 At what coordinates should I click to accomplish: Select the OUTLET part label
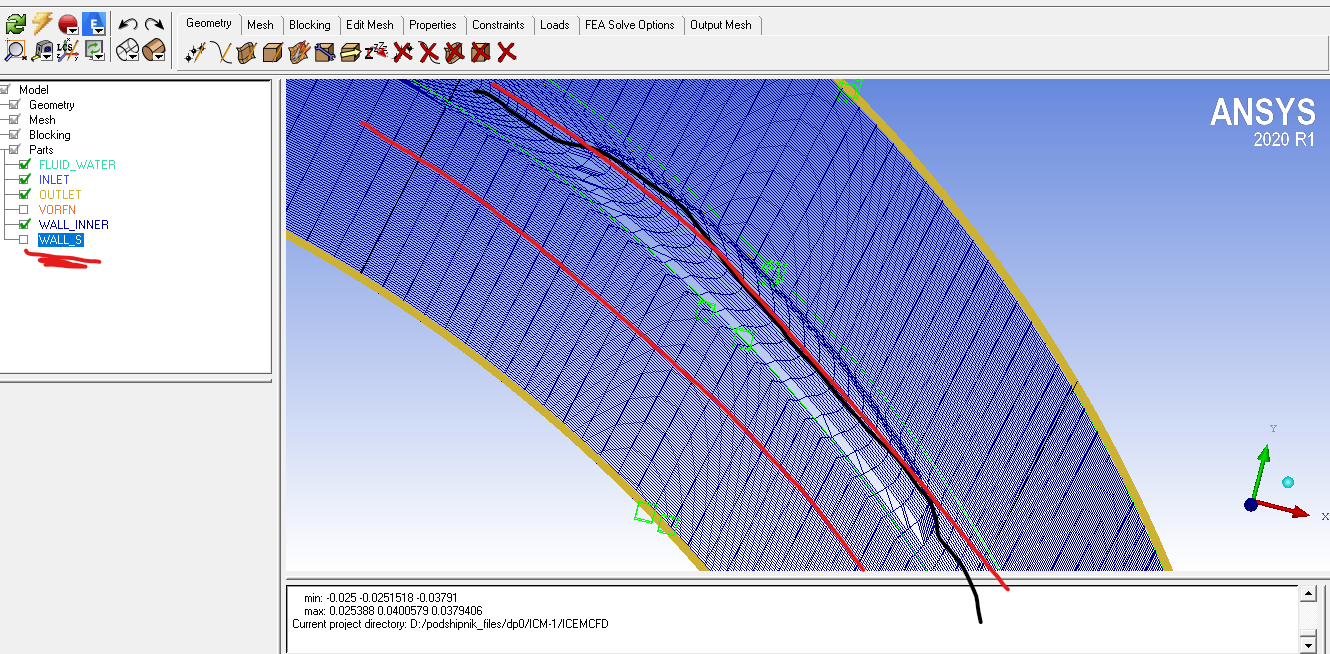(60, 195)
